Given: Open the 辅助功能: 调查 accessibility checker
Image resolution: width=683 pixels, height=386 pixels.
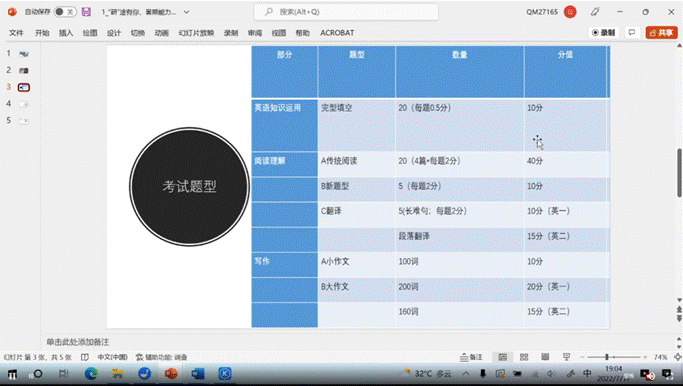Looking at the screenshot, I should pos(162,357).
